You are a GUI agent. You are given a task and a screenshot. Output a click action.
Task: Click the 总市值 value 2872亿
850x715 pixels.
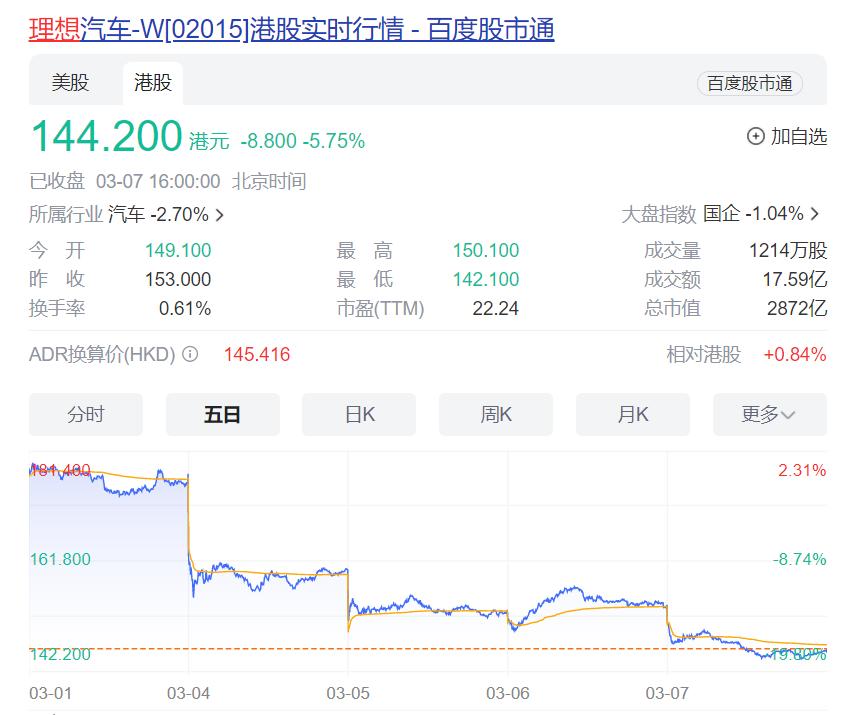[x=797, y=308]
